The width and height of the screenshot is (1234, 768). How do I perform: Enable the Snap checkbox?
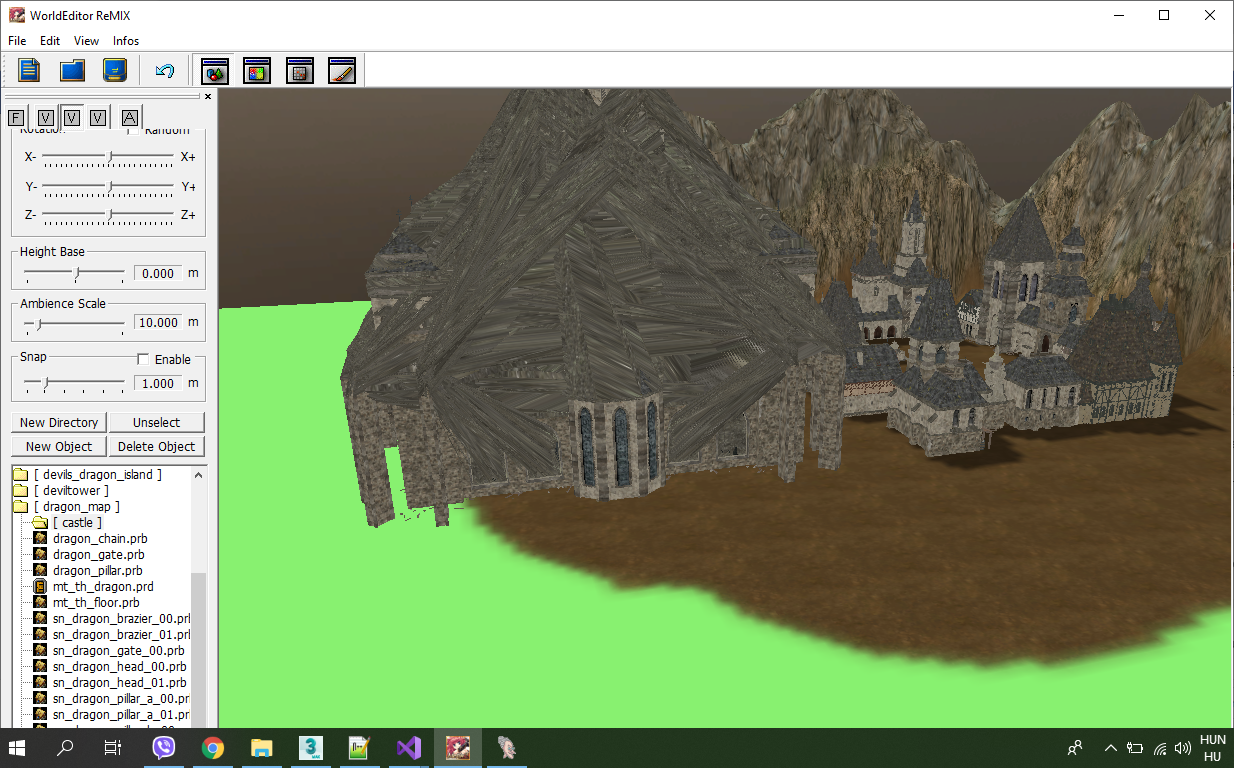(143, 359)
